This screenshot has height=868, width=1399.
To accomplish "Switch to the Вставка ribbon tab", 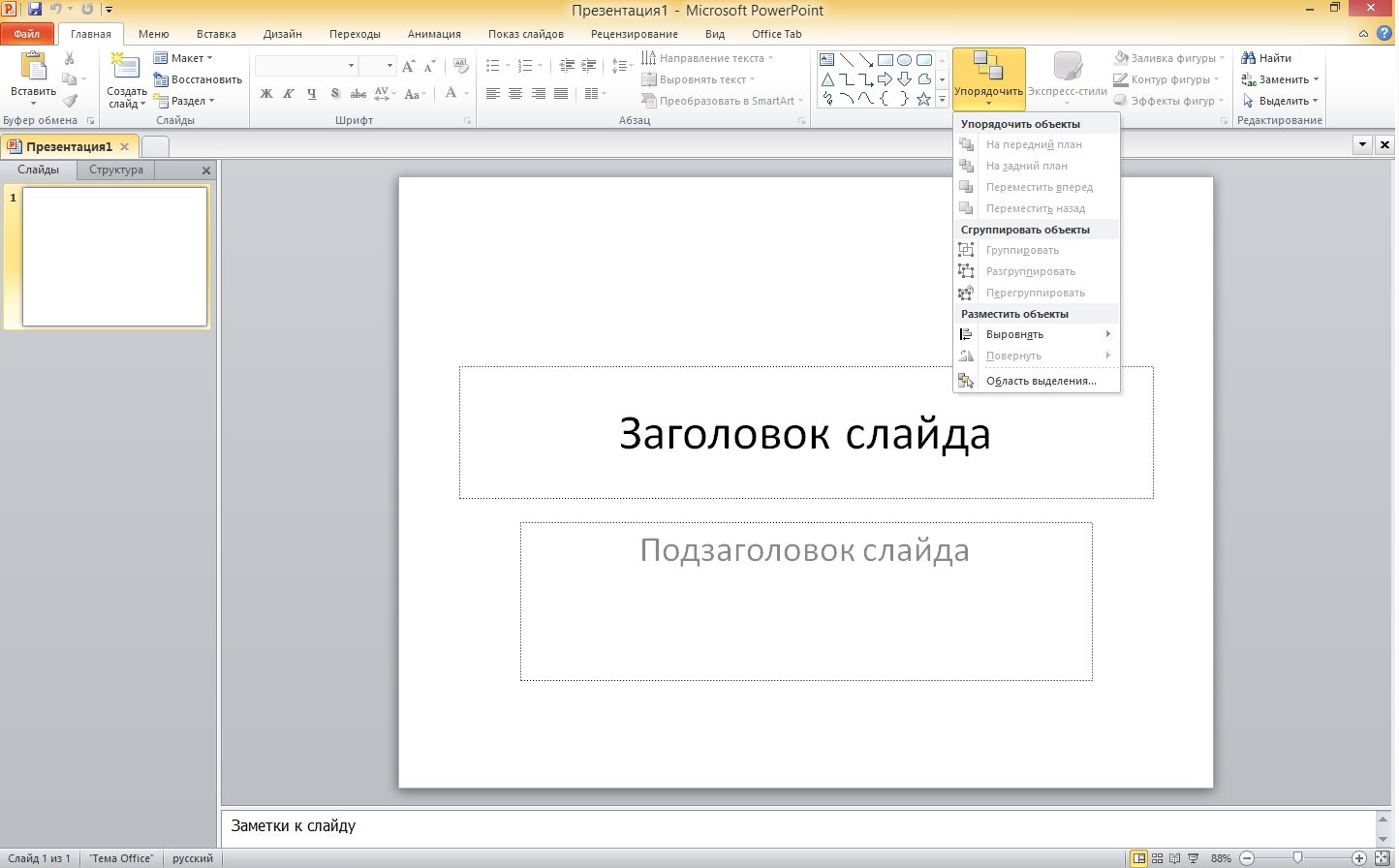I will click(x=216, y=34).
